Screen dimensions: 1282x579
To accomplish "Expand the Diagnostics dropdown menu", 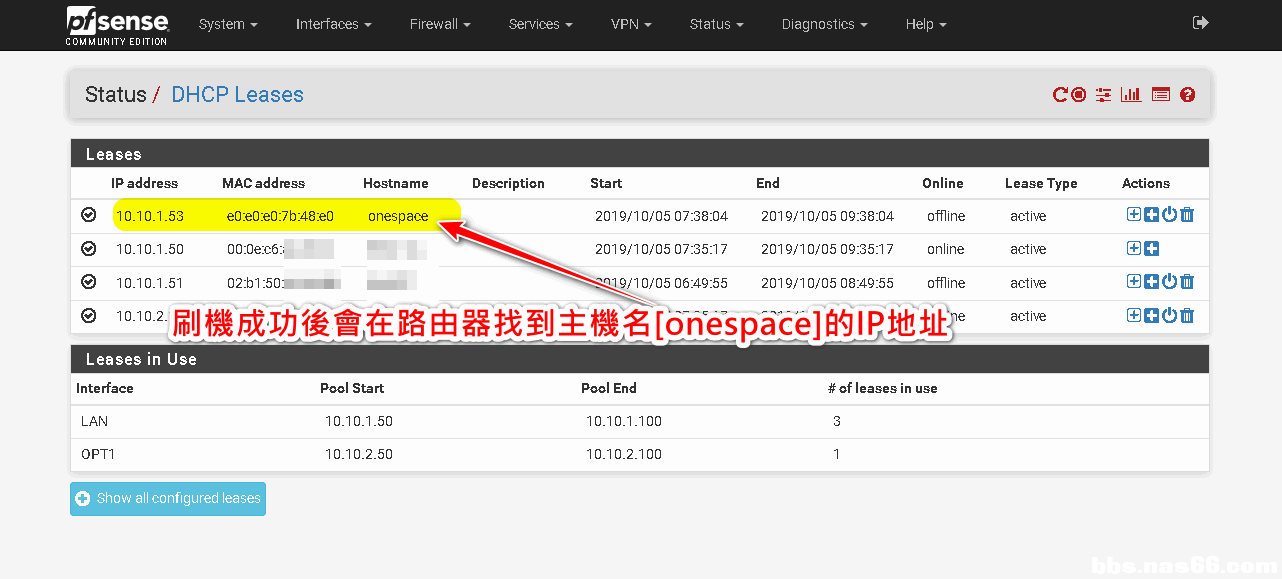I will pos(824,24).
